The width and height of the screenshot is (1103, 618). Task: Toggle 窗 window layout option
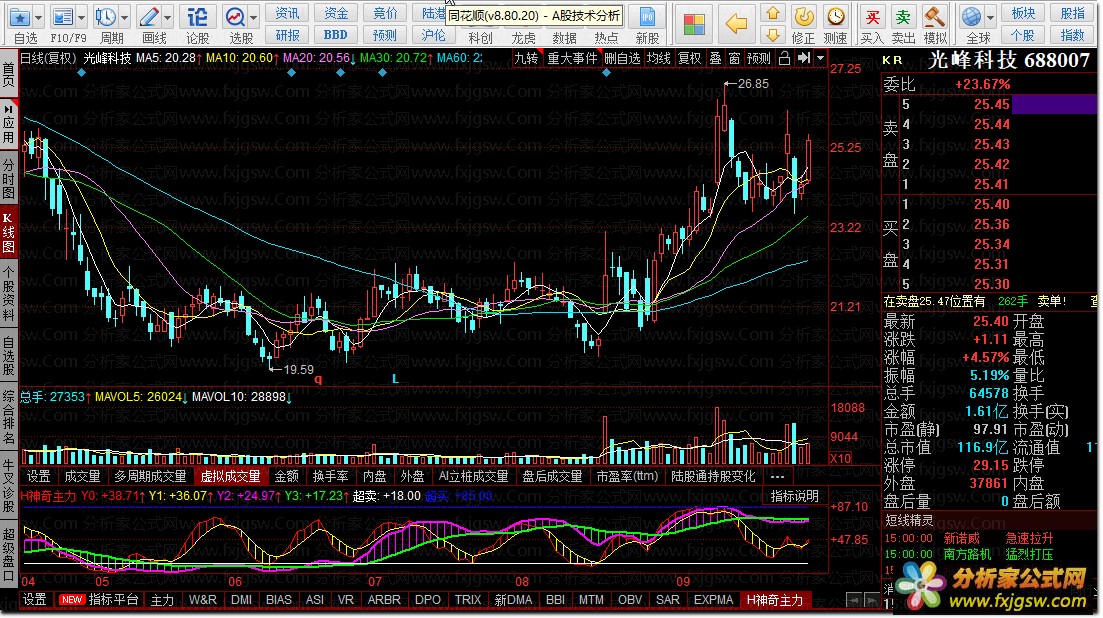(734, 58)
